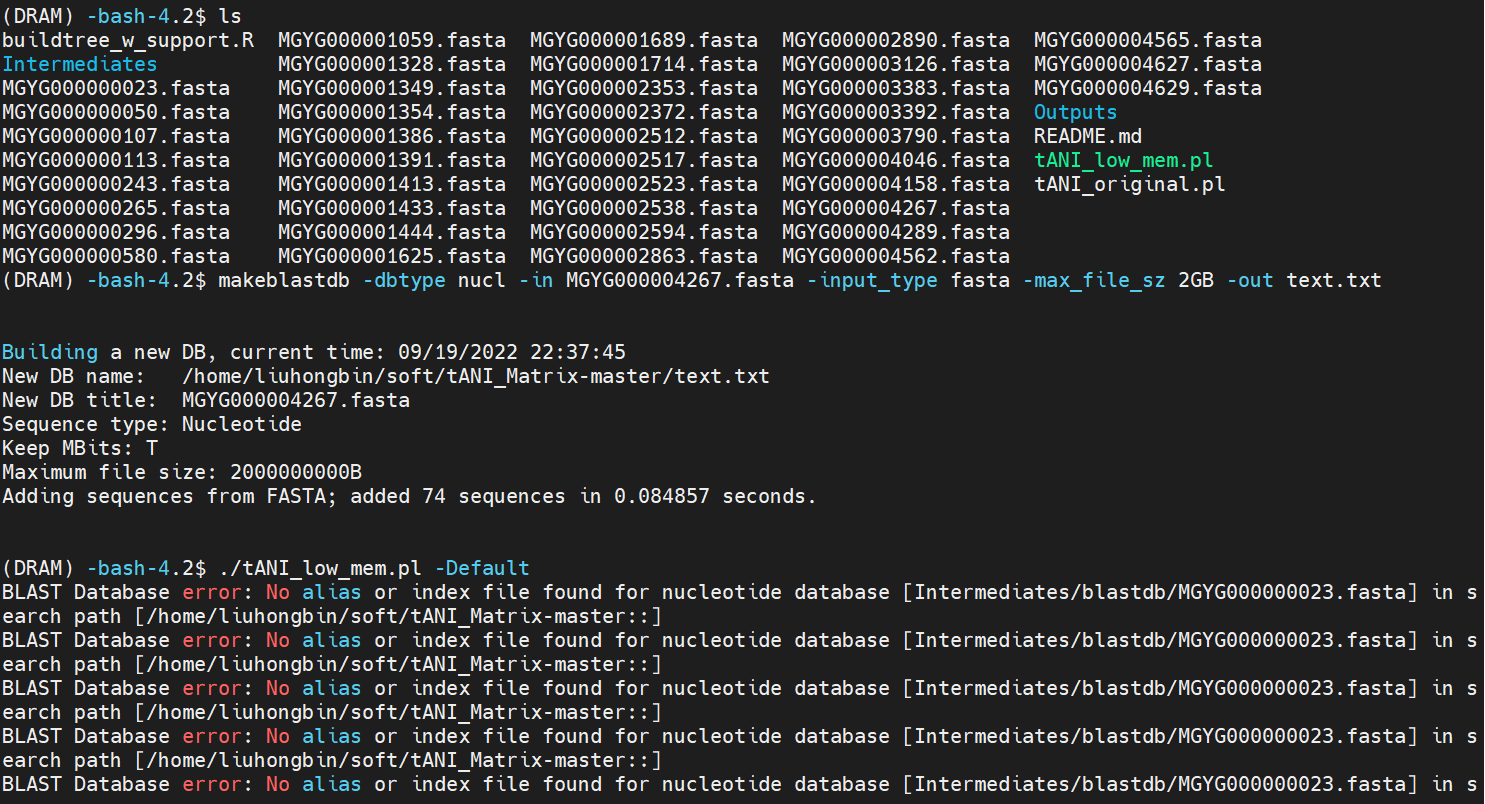This screenshot has width=1485, height=804.
Task: Select the Intermediates directory name
Action: pos(78,64)
